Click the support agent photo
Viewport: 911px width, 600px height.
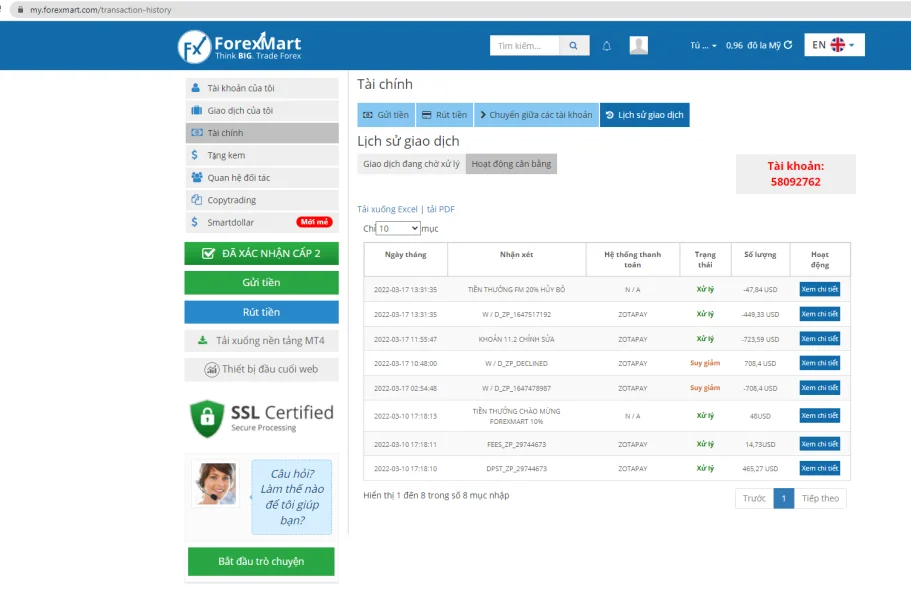216,483
